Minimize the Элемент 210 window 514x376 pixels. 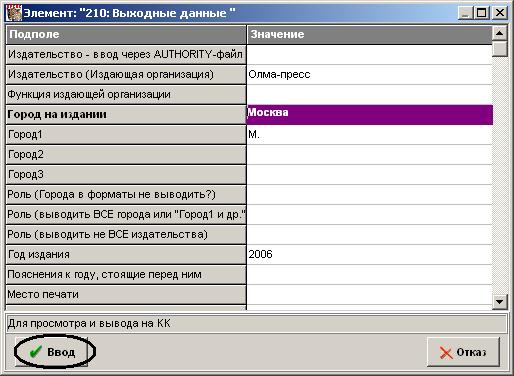tap(465, 13)
